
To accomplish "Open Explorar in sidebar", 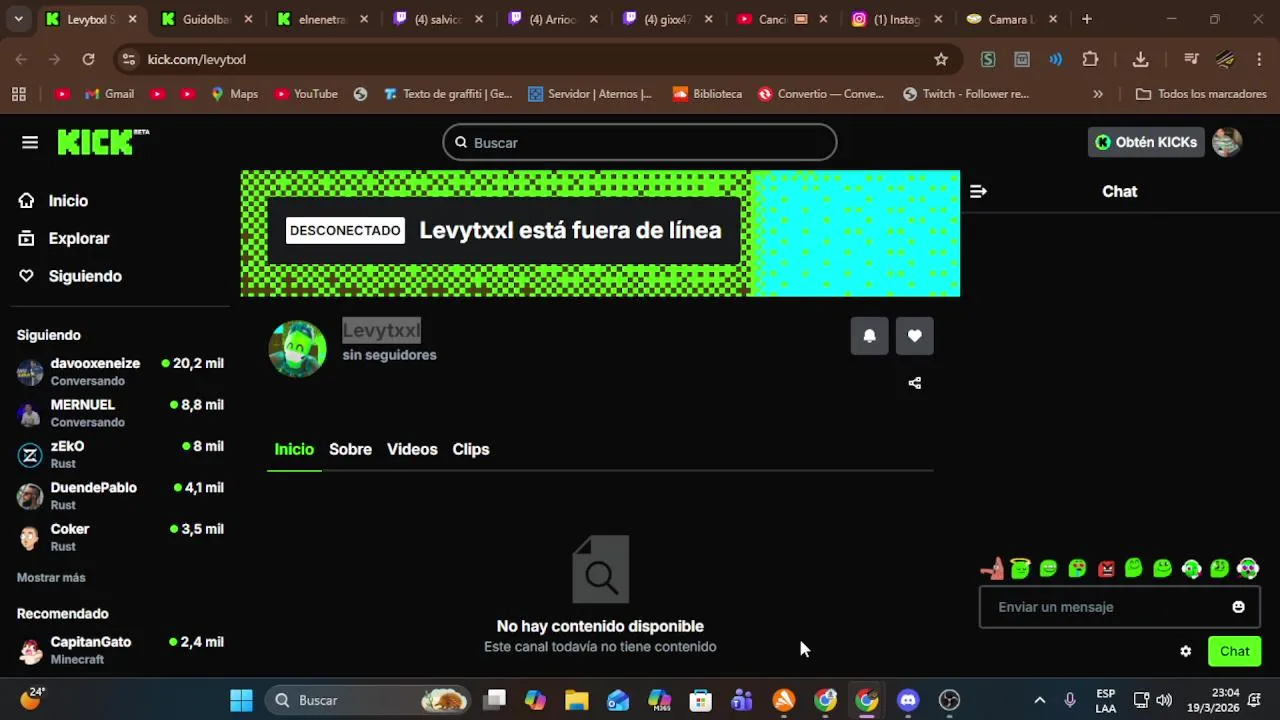I will [64, 239].
